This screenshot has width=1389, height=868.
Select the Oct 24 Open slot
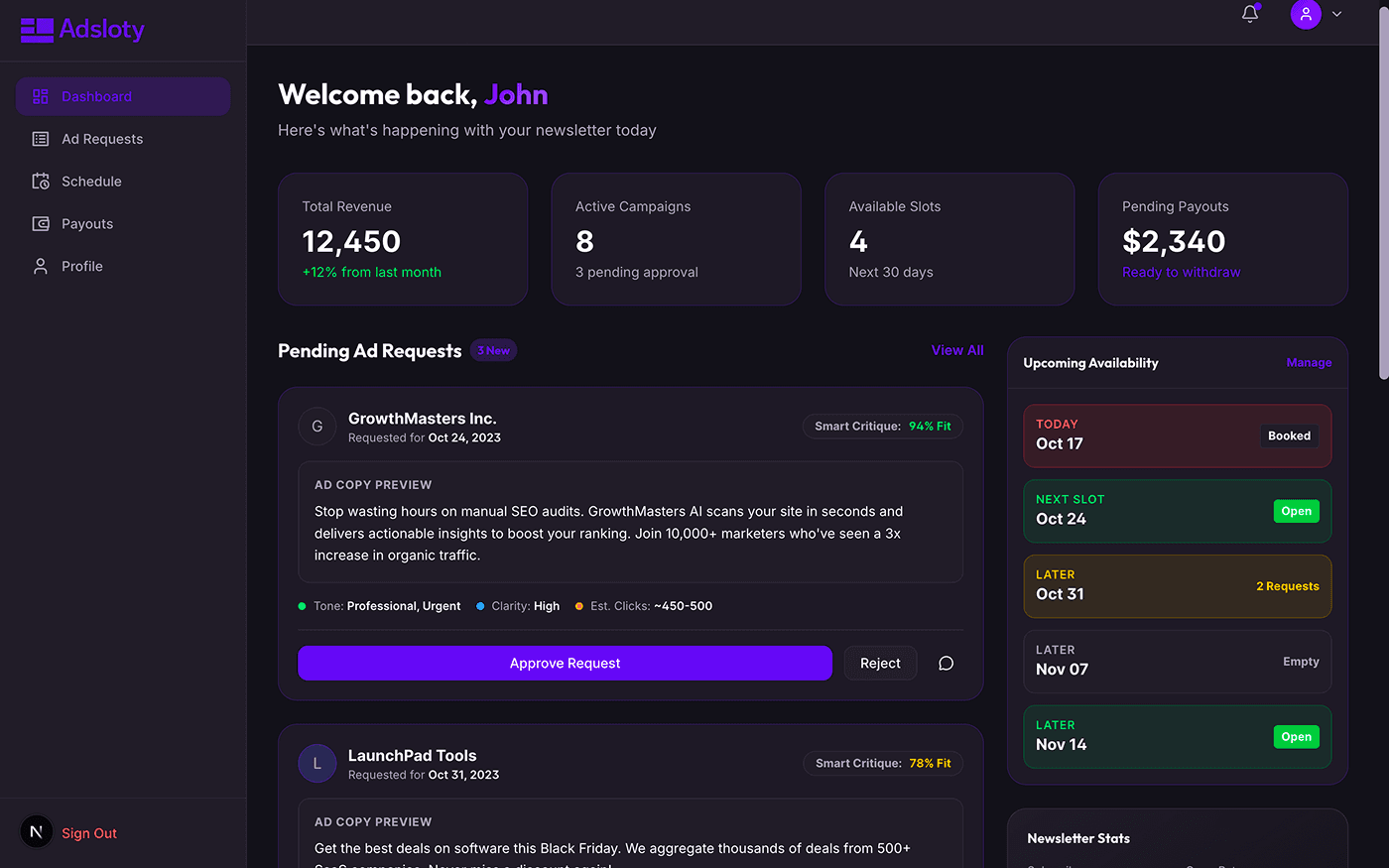pyautogui.click(x=1177, y=509)
